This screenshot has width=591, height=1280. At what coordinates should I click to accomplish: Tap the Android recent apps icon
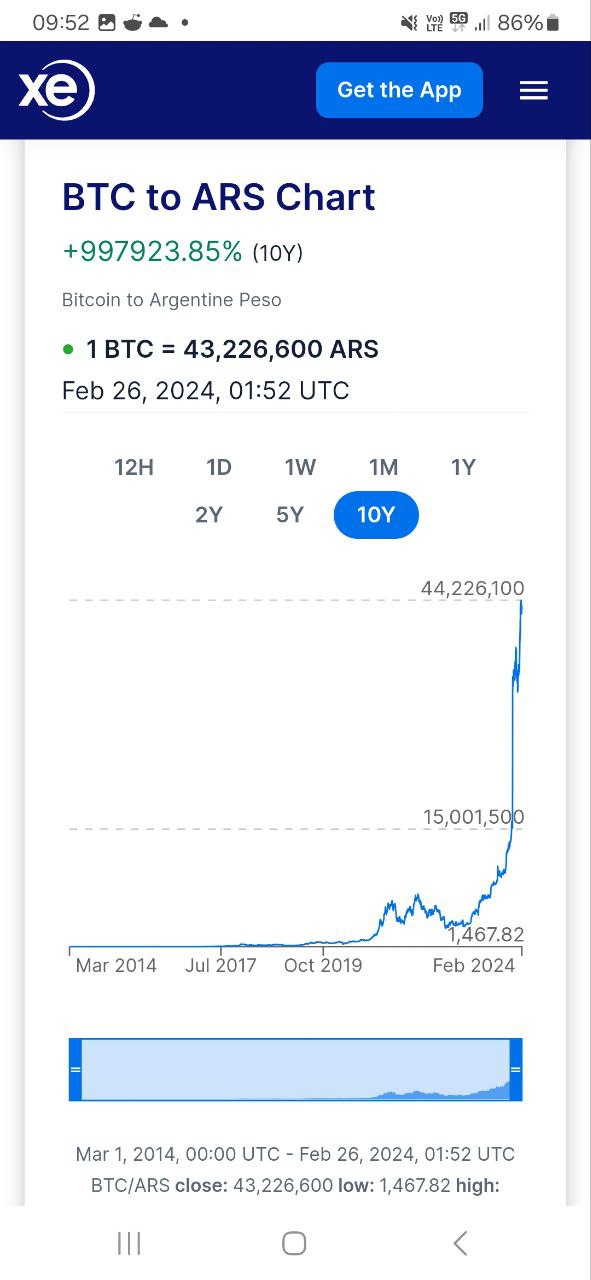coord(129,1243)
